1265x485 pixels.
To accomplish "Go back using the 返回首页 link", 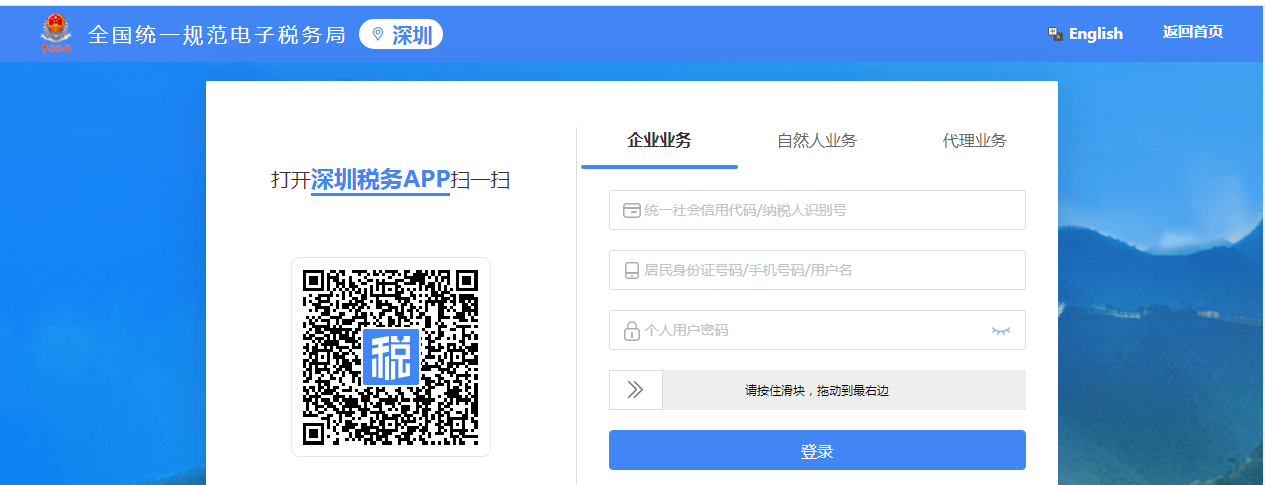I will coord(1192,32).
